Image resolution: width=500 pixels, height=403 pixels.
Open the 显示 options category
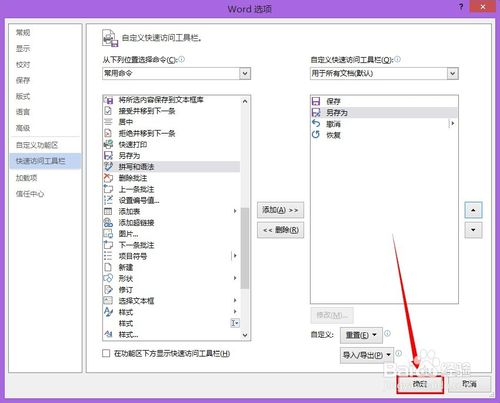coord(23,48)
